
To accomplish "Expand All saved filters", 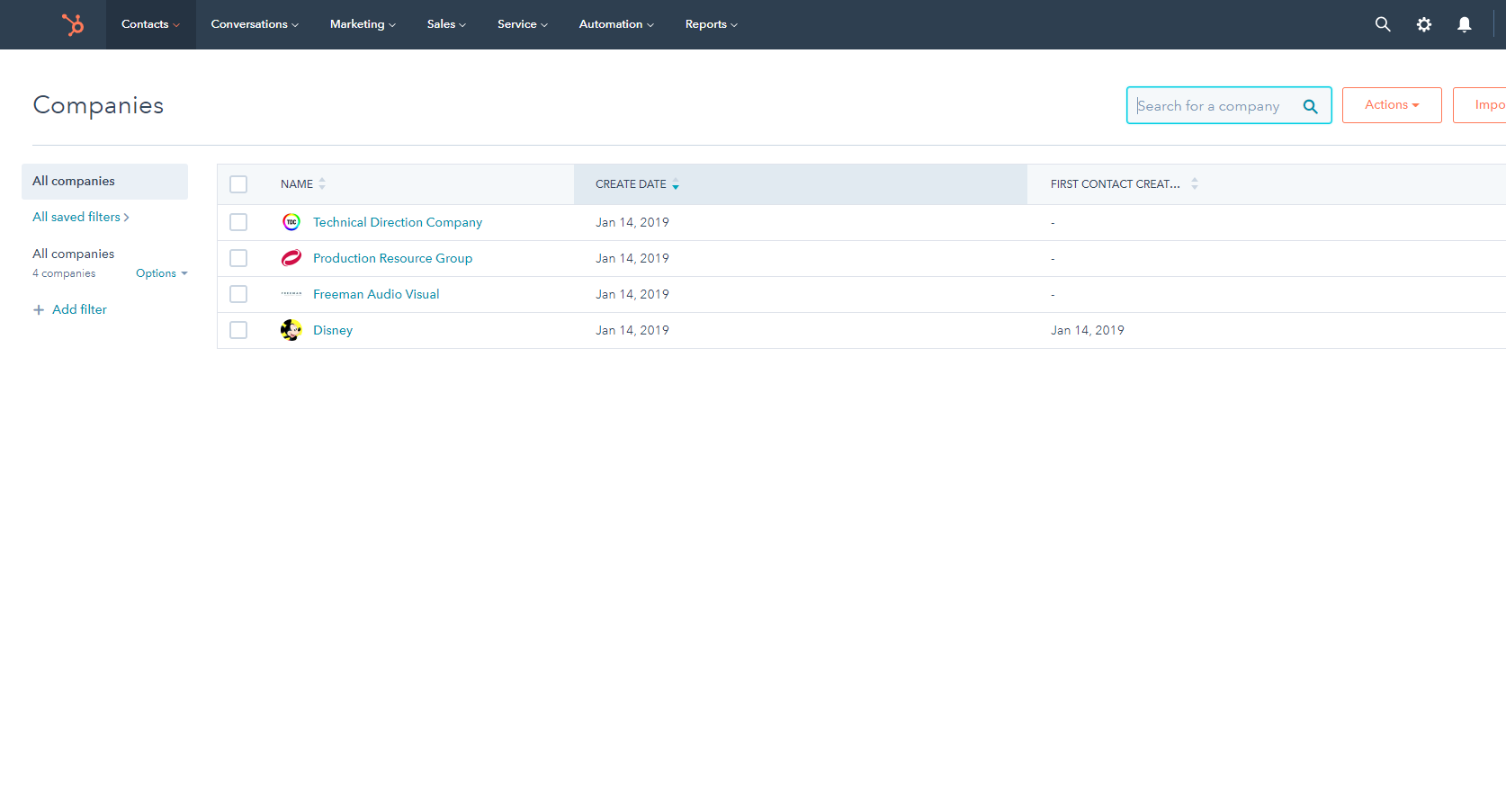I will [81, 217].
